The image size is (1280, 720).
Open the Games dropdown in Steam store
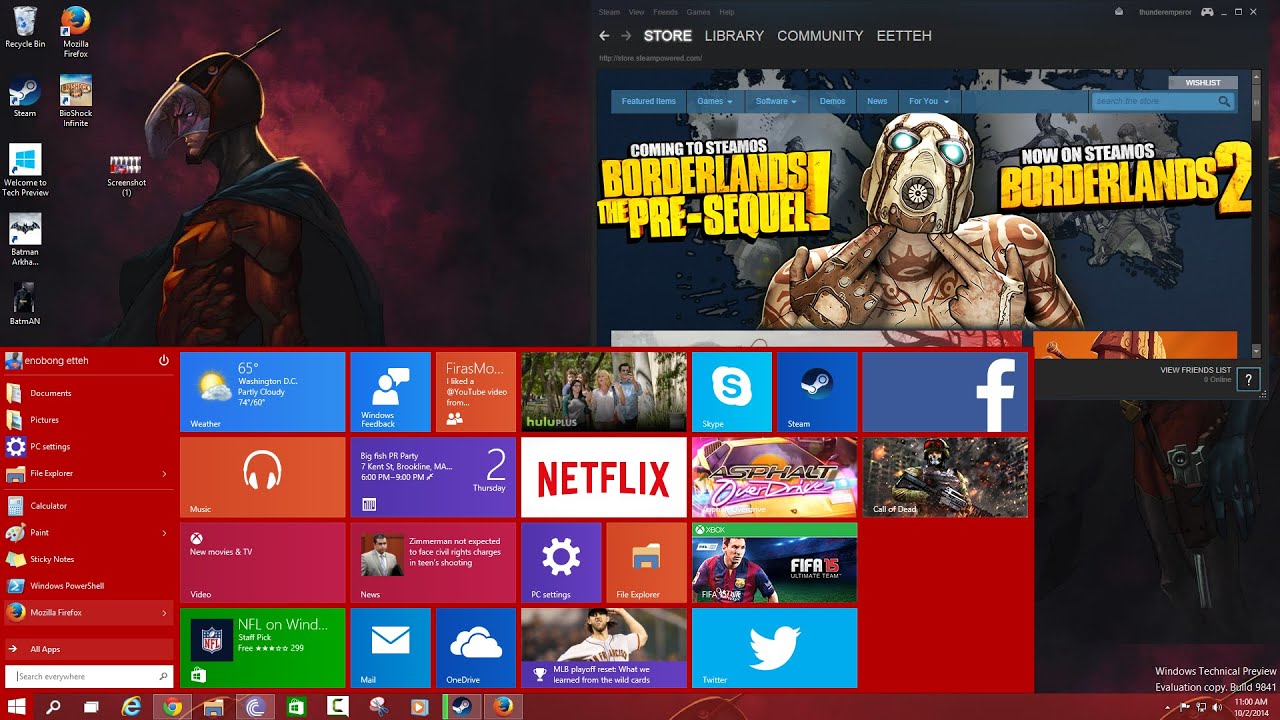point(715,101)
